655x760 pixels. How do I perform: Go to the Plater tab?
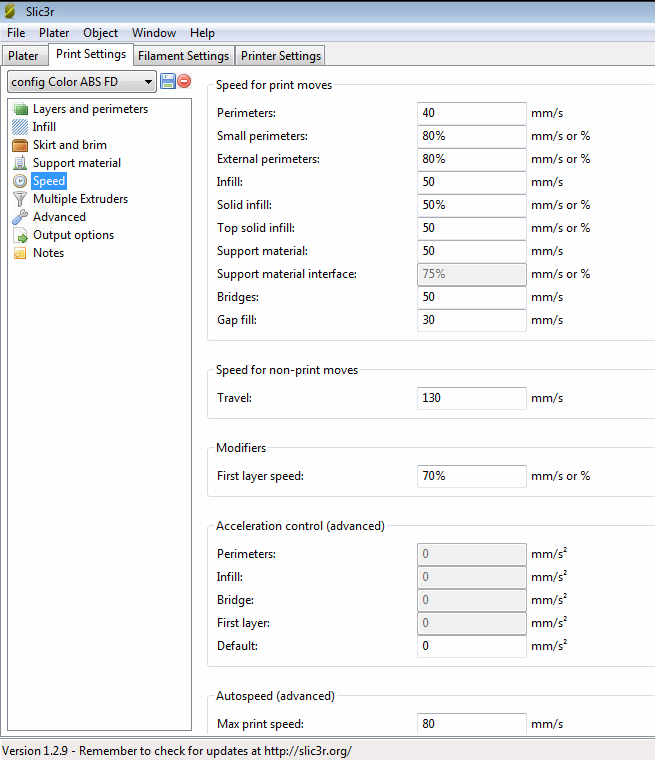click(x=23, y=56)
